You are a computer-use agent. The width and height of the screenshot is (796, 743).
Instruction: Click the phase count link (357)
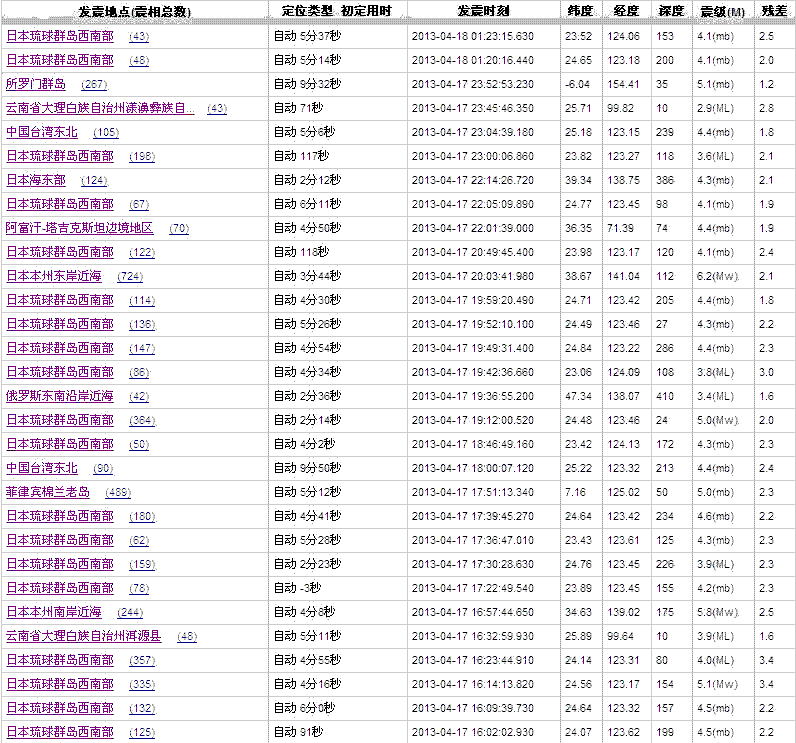[x=142, y=661]
